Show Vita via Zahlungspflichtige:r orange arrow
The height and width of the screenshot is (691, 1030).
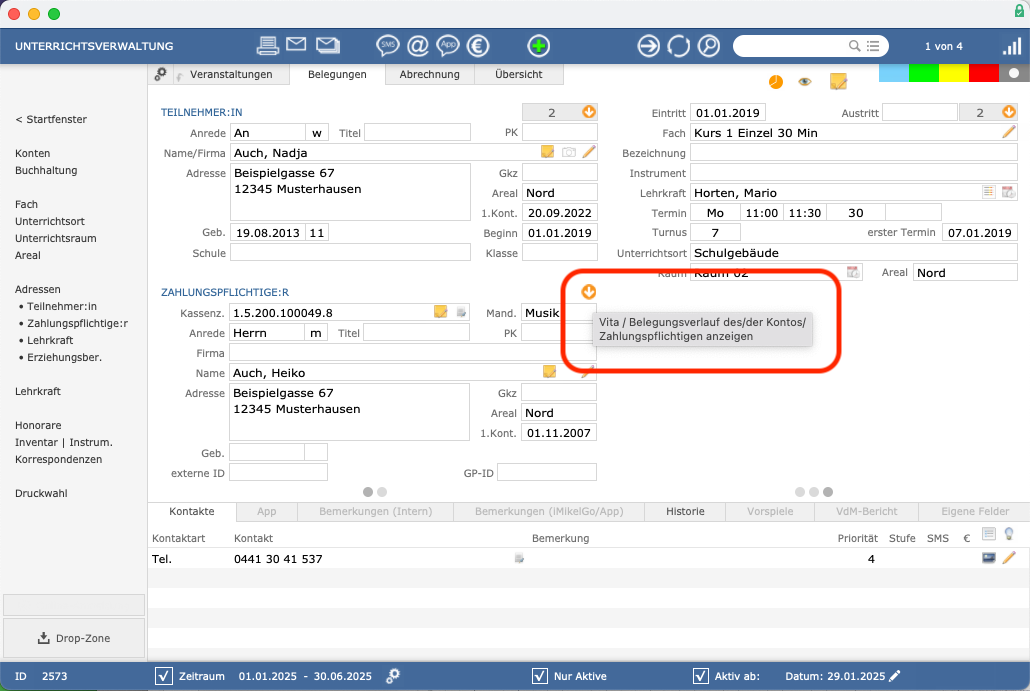tap(589, 292)
